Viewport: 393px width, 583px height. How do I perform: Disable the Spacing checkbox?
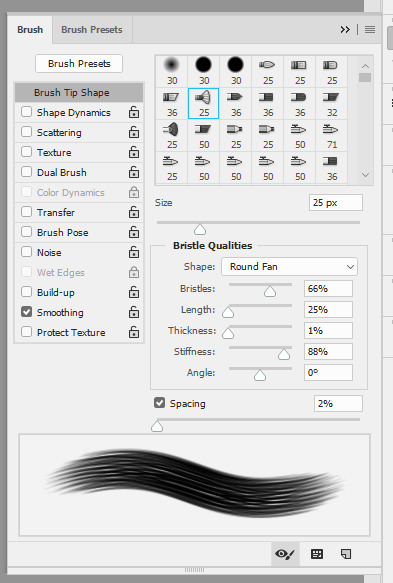click(160, 403)
